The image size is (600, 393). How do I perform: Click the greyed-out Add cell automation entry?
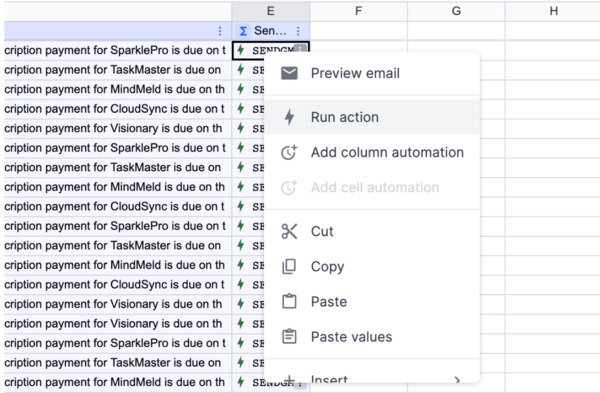click(x=372, y=188)
